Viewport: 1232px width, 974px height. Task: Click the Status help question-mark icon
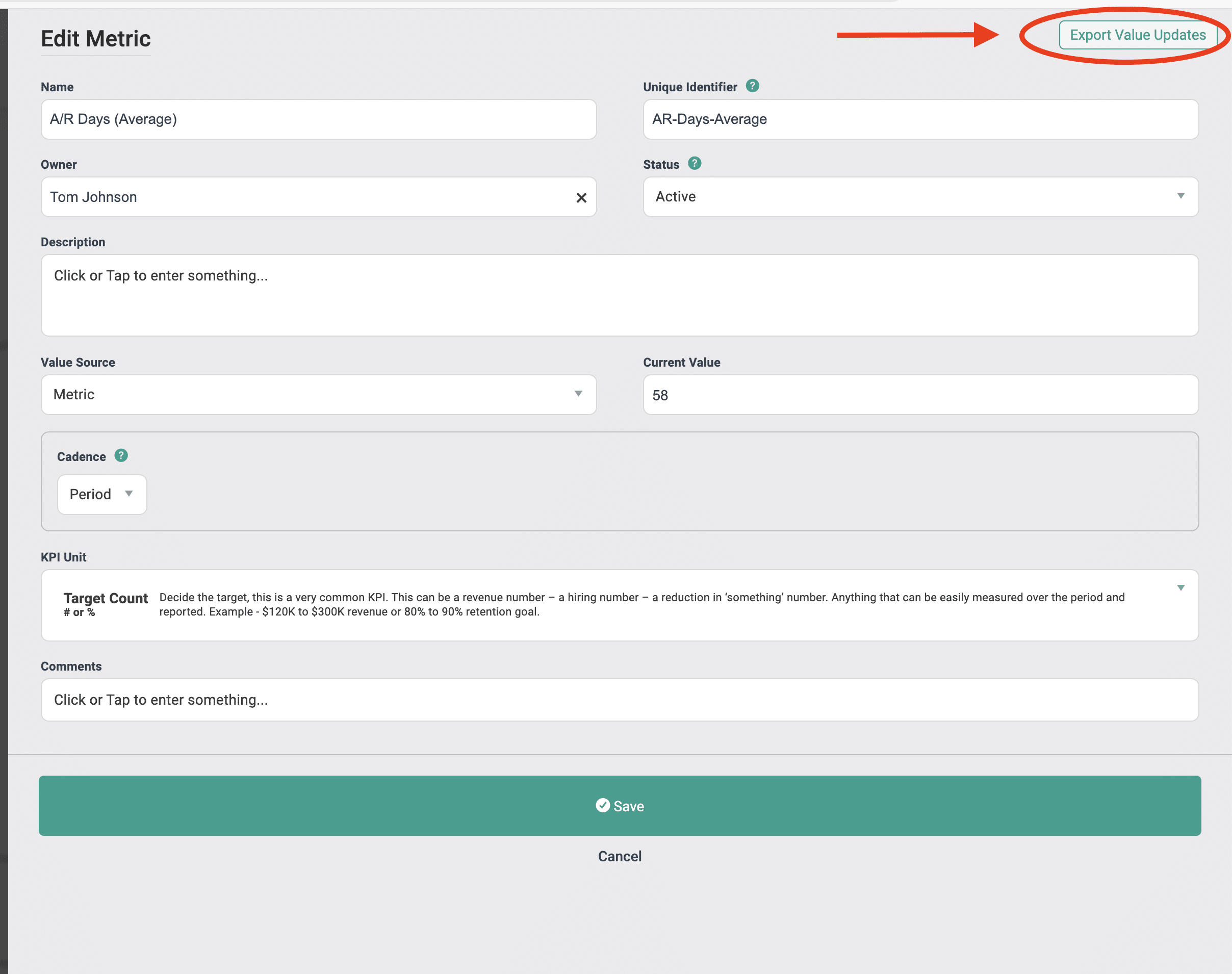695,164
